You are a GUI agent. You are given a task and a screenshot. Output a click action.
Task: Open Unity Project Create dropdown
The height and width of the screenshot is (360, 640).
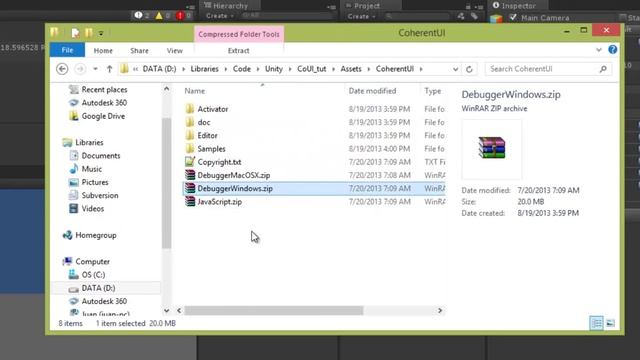coord(361,16)
